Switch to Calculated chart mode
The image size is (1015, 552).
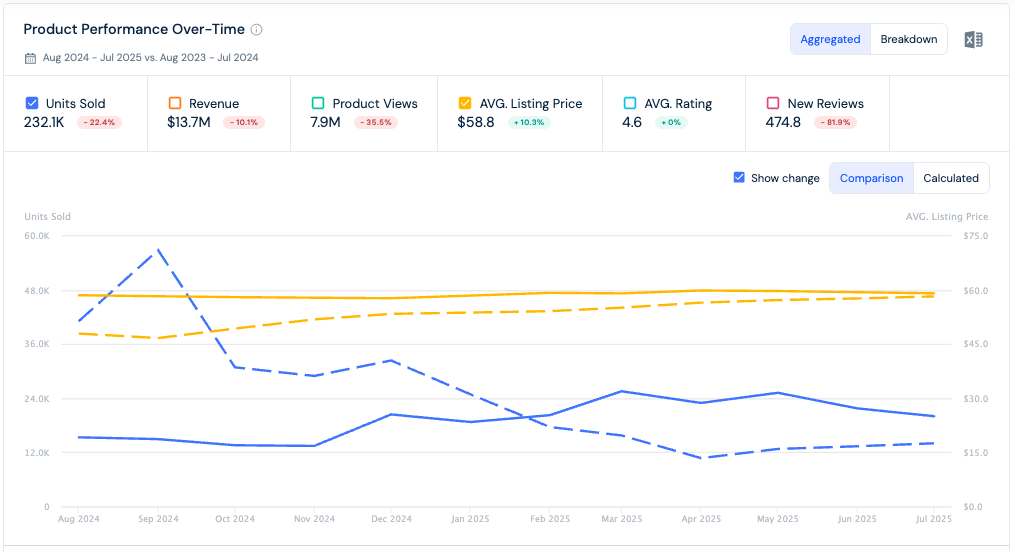(x=950, y=178)
